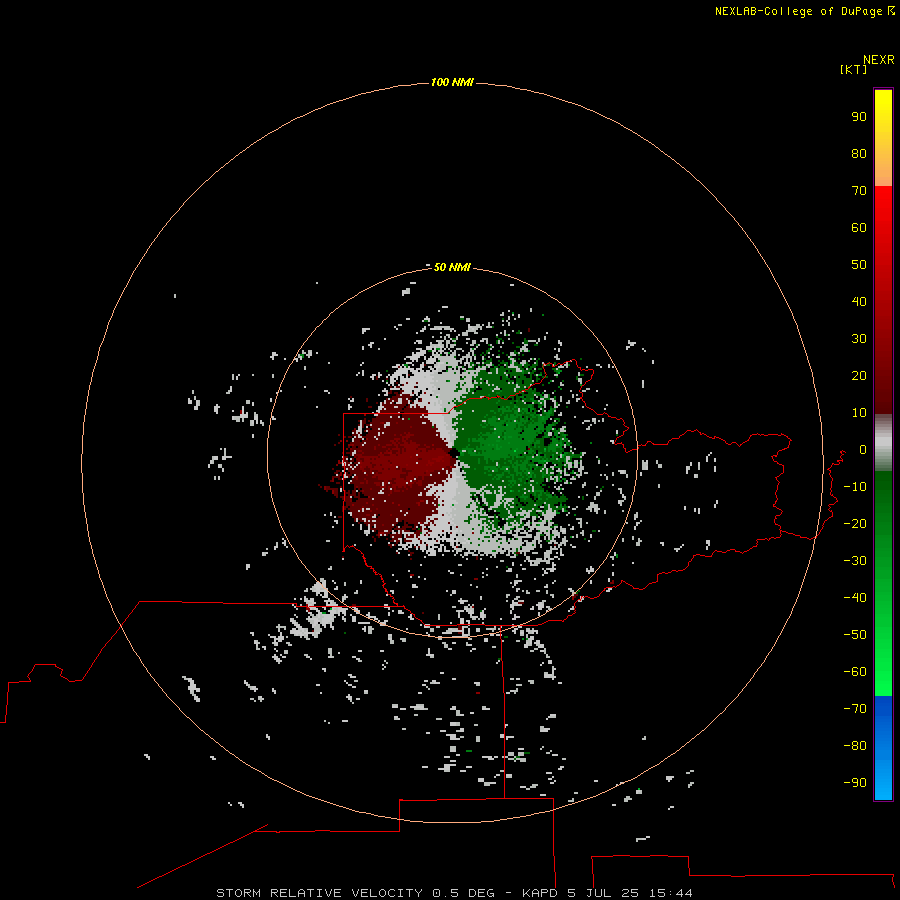Click the NEXLAB-College of DuPage credit text
This screenshot has width=900, height=900.
pos(804,11)
